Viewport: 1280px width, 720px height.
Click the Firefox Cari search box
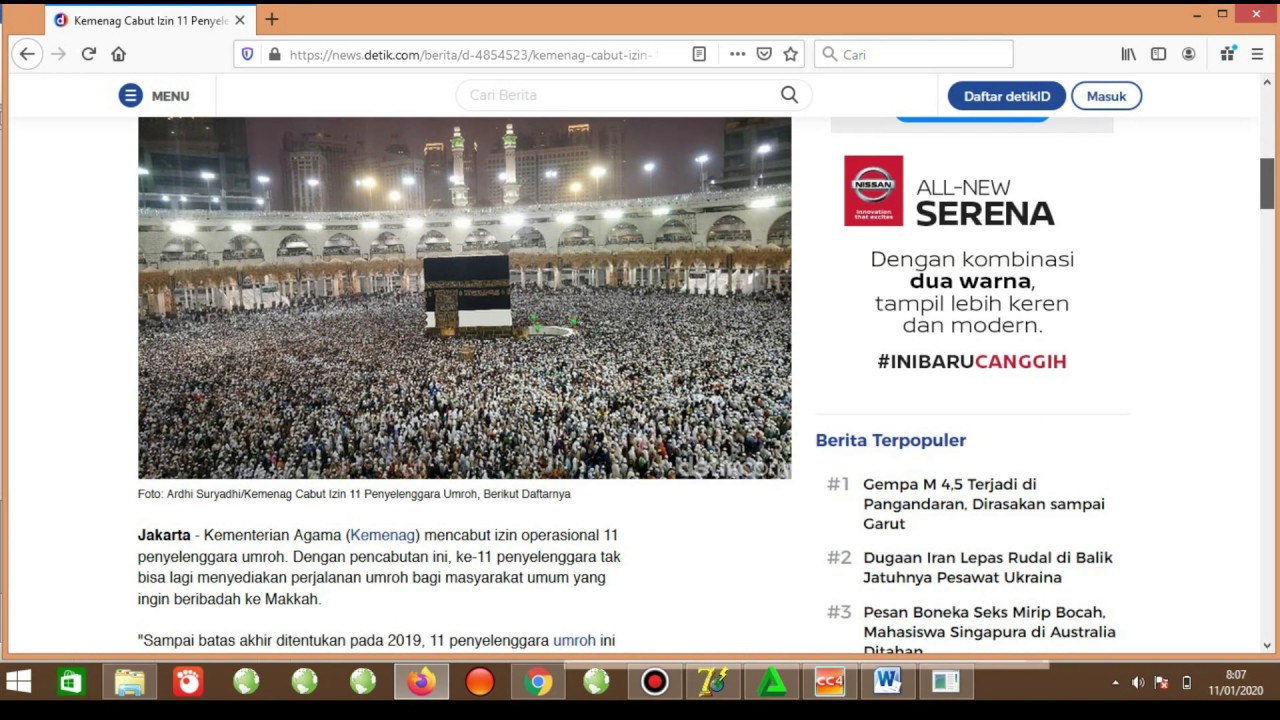point(913,54)
